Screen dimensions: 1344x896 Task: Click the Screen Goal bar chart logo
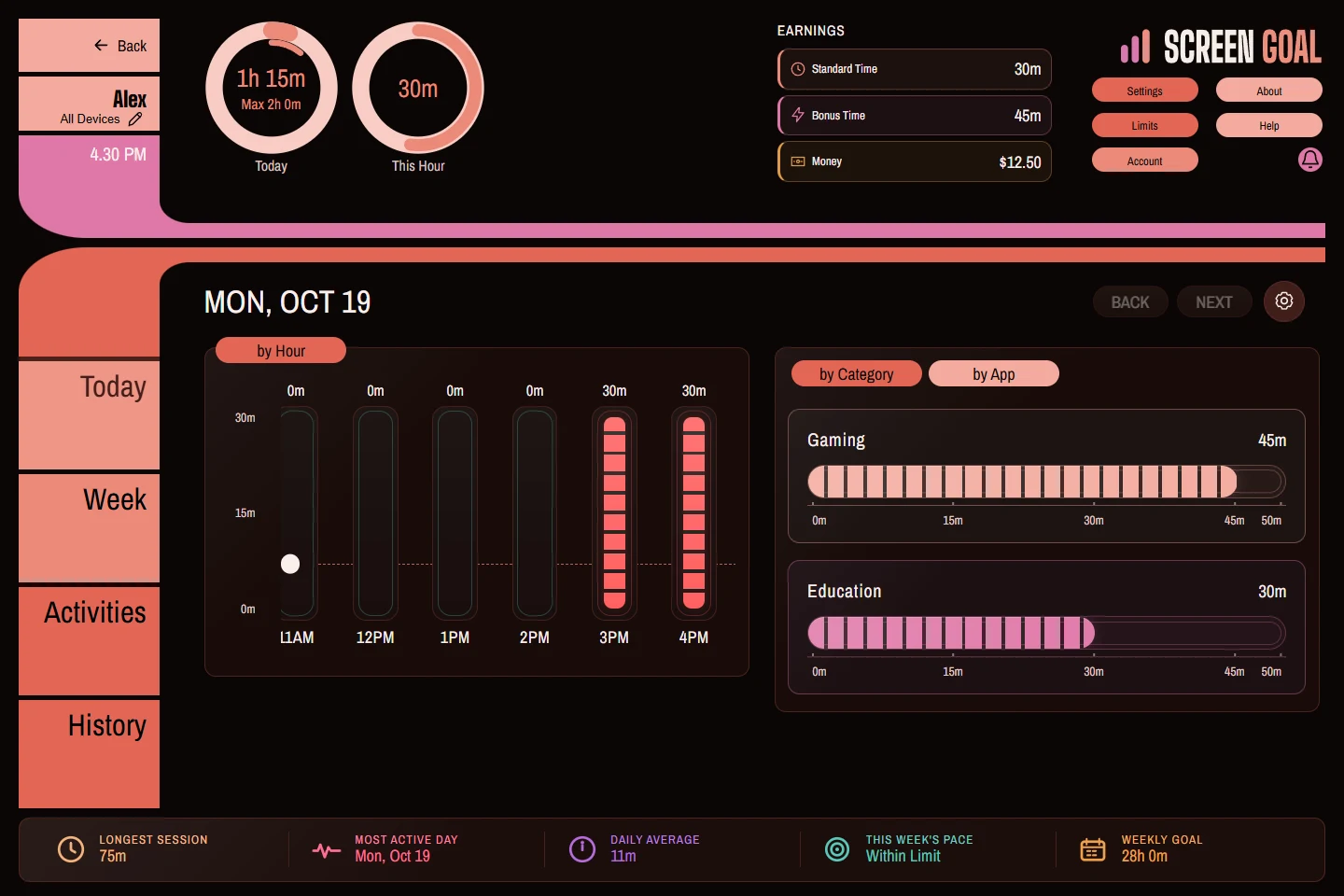tap(1136, 47)
